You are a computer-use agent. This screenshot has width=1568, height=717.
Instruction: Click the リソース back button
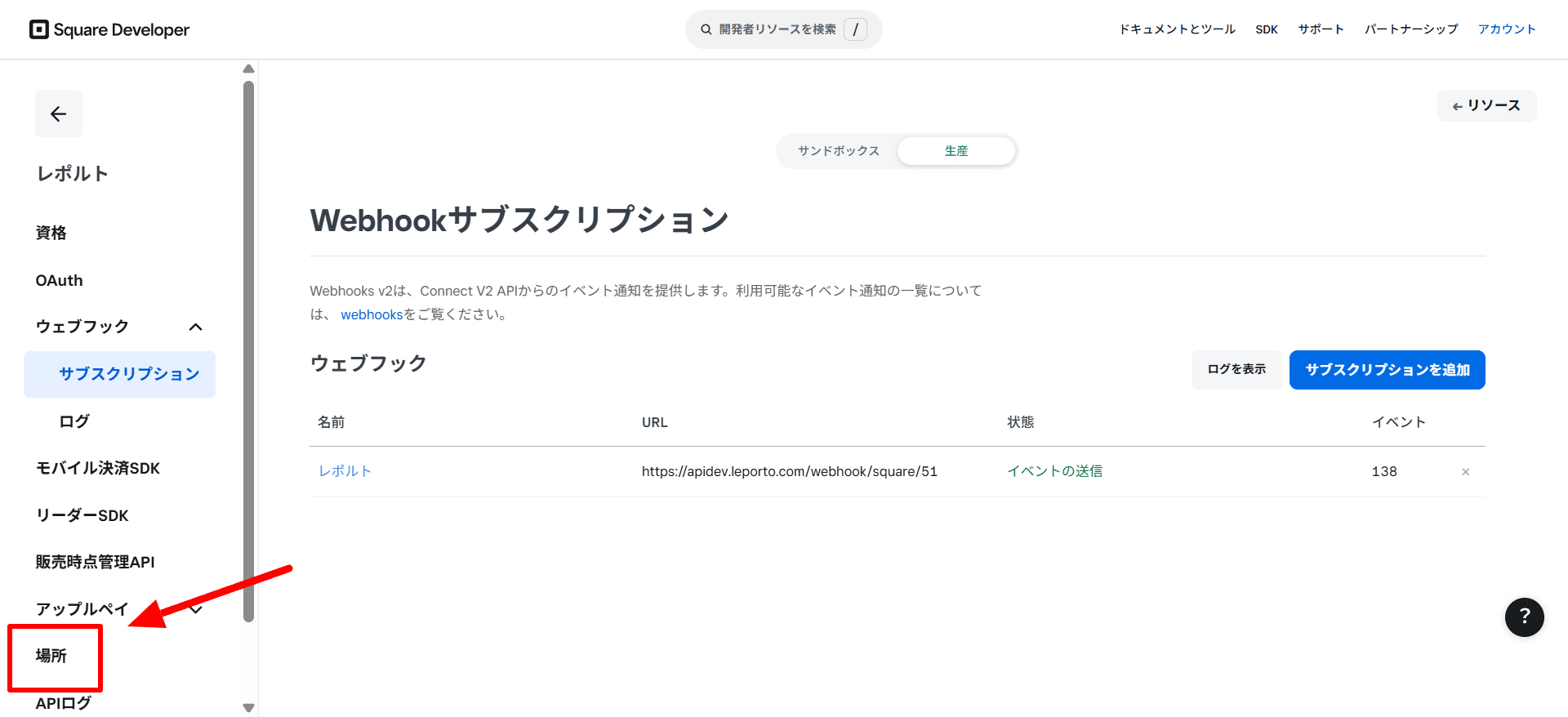[1486, 105]
